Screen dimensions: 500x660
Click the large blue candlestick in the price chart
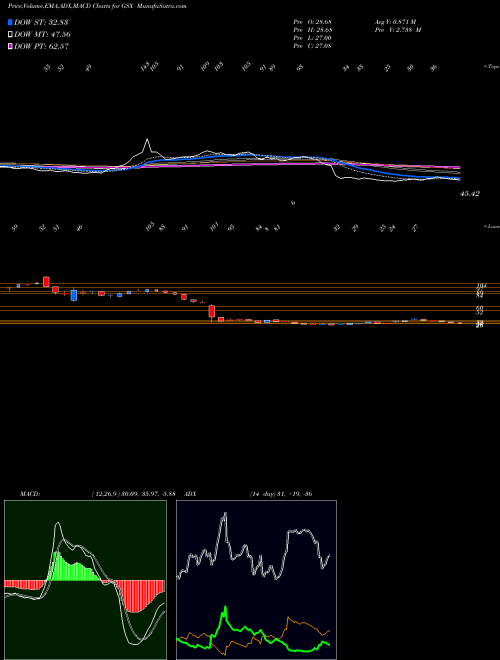[x=74, y=295]
